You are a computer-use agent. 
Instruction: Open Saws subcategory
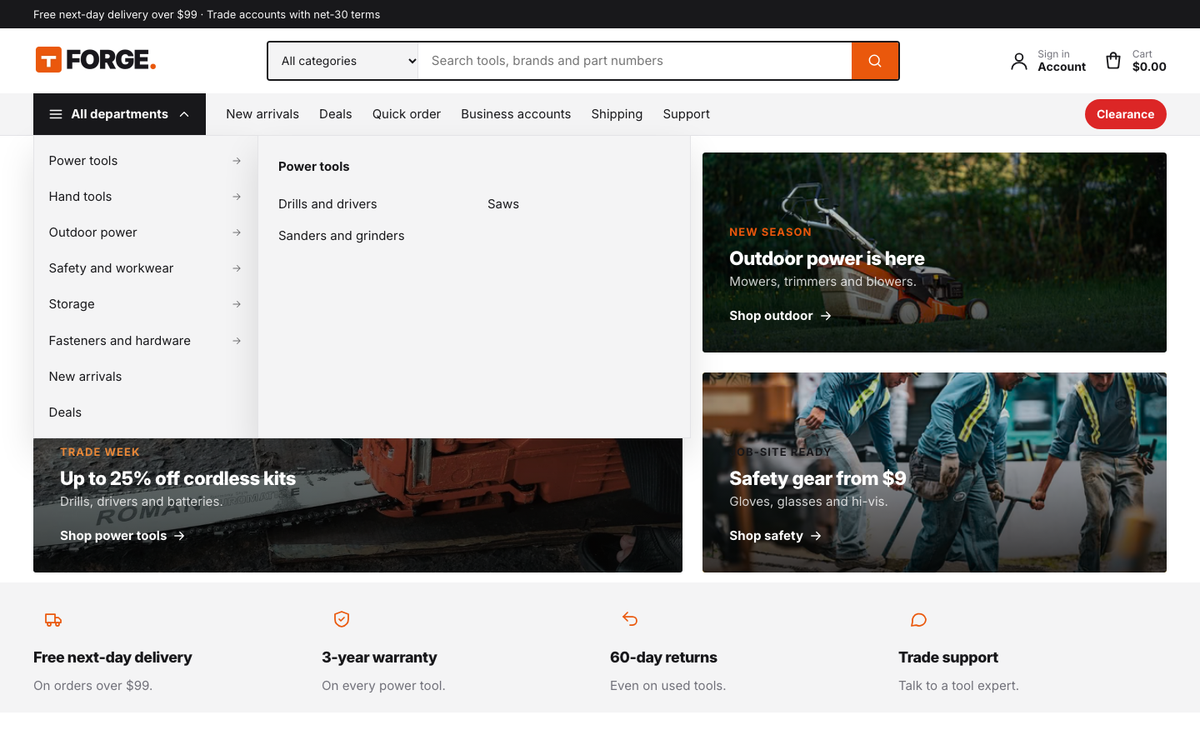coord(503,204)
